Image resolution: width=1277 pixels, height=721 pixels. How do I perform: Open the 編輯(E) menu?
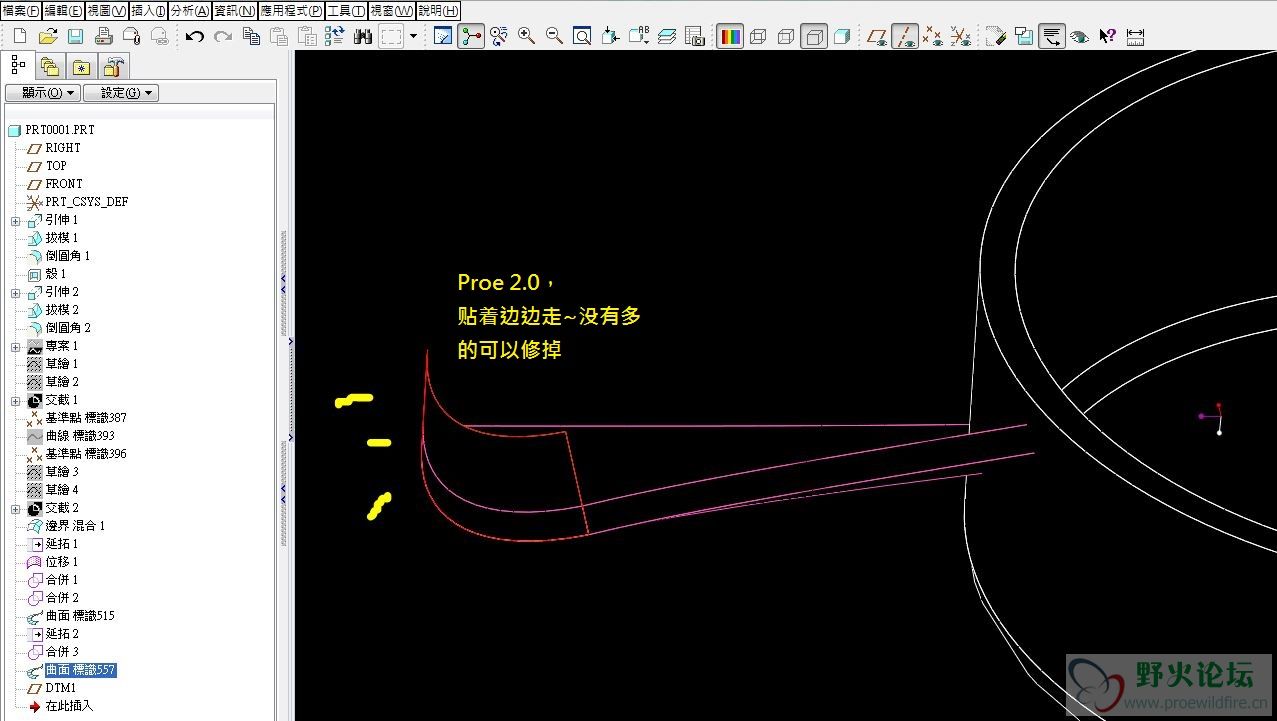coord(63,10)
